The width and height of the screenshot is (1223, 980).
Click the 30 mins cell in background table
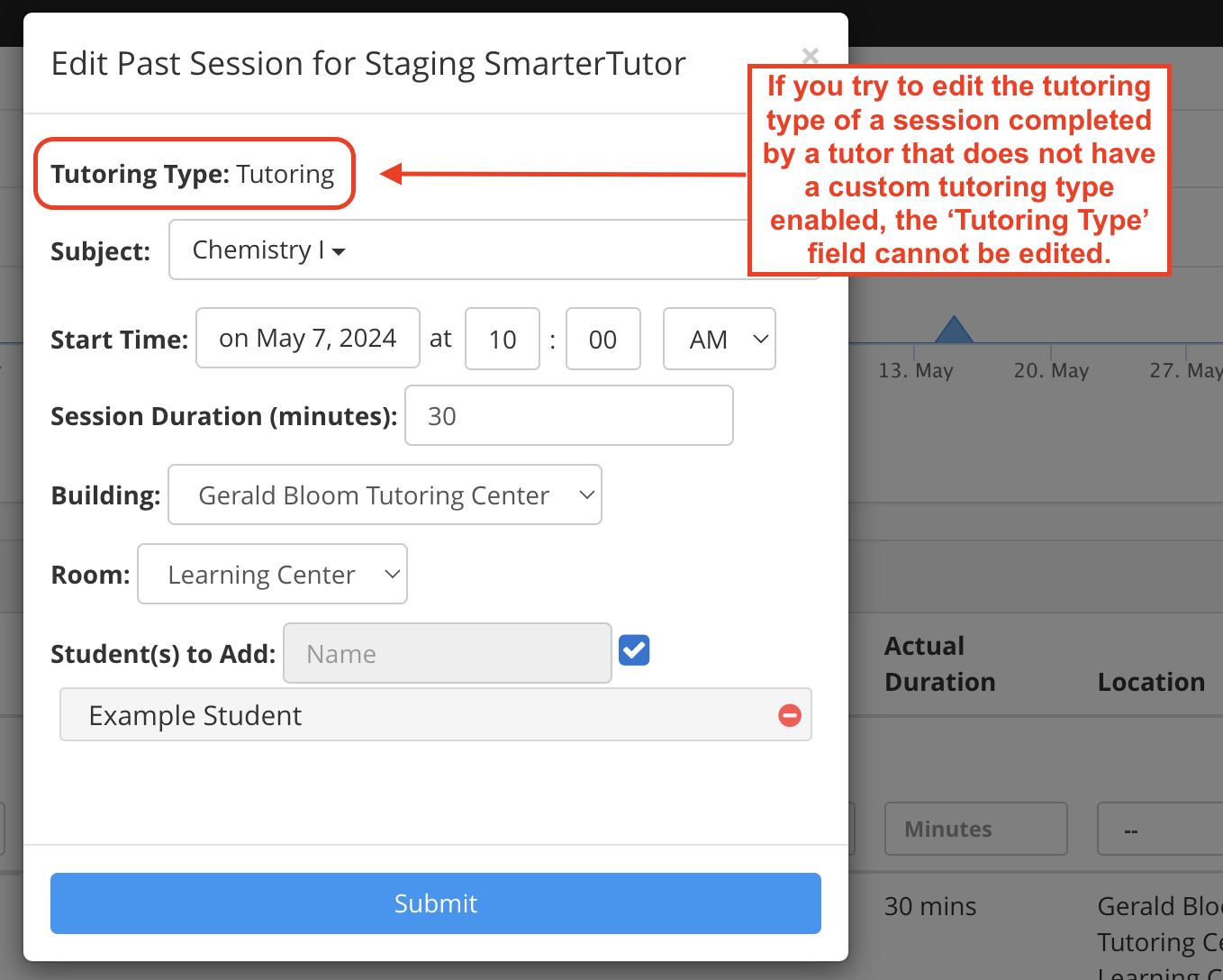(x=930, y=906)
